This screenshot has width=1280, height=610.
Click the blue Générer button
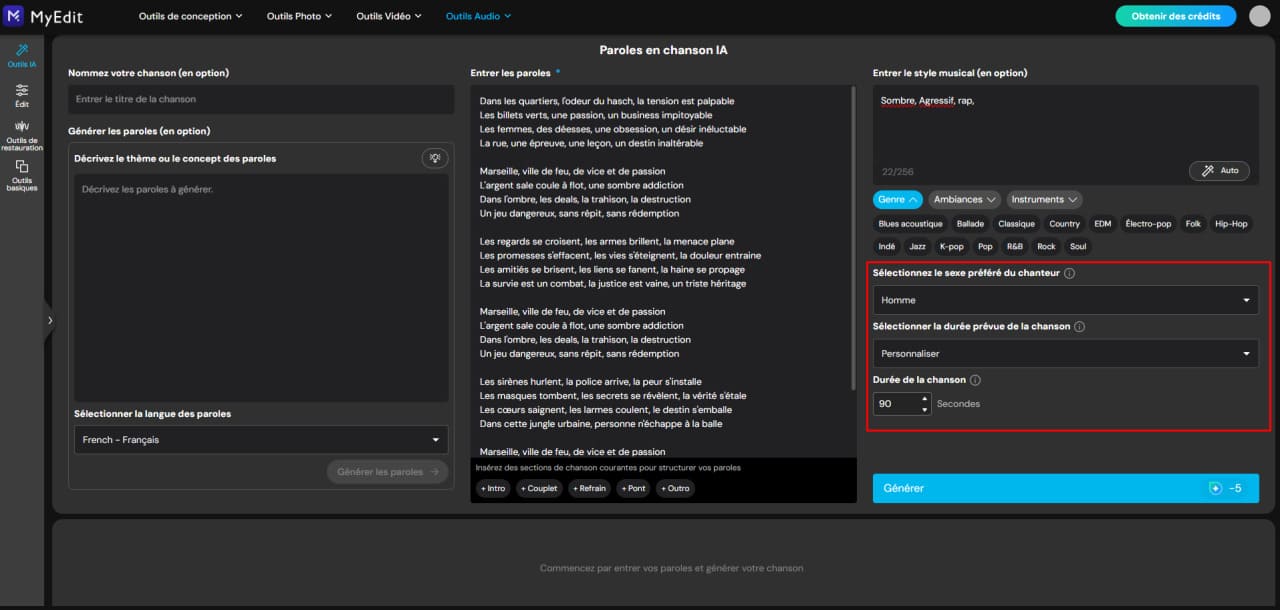point(1066,488)
